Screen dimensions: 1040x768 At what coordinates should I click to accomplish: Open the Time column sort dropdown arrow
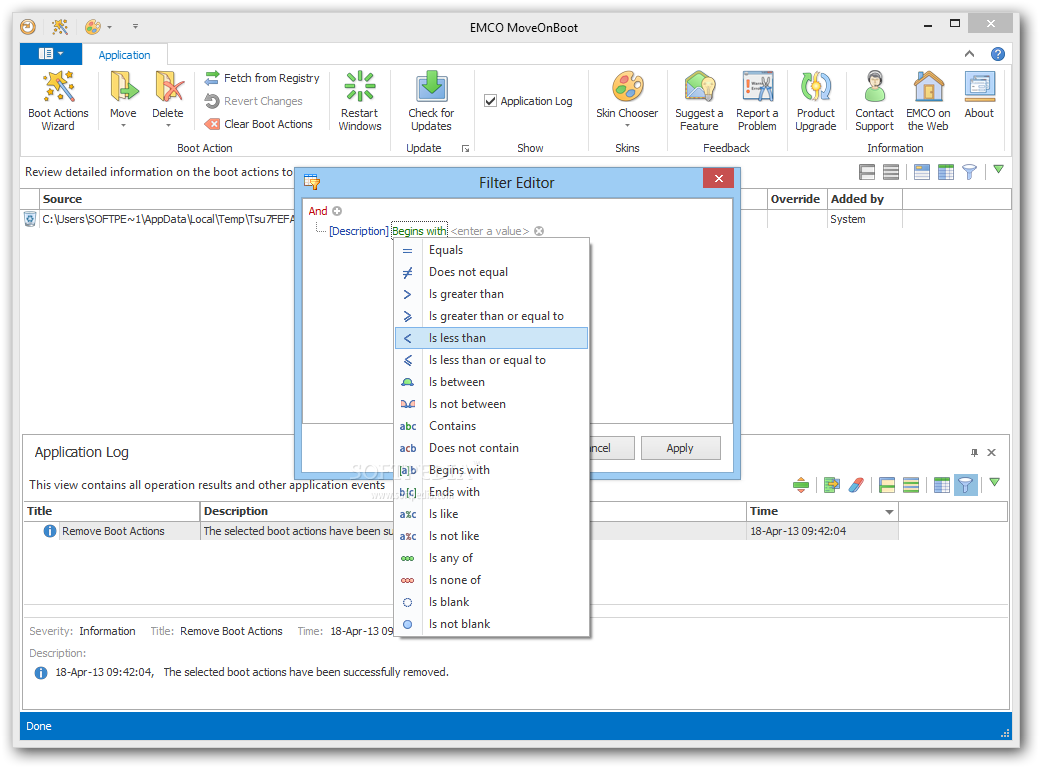coord(889,511)
